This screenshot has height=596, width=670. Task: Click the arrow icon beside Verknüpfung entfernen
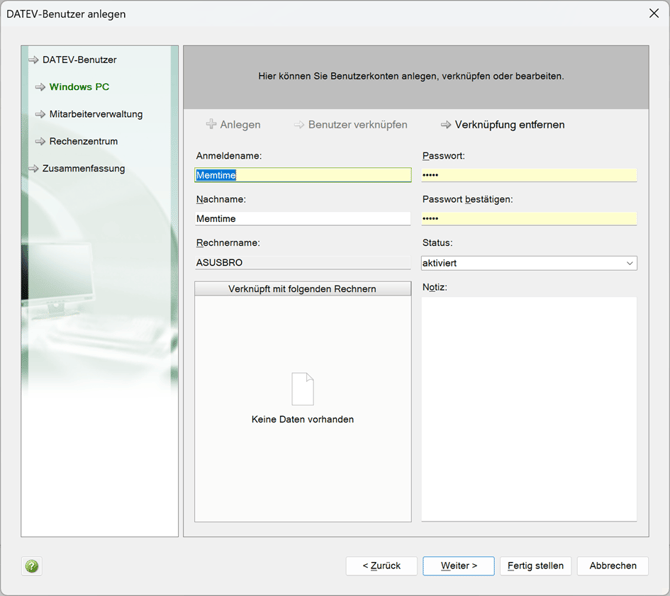(x=446, y=125)
